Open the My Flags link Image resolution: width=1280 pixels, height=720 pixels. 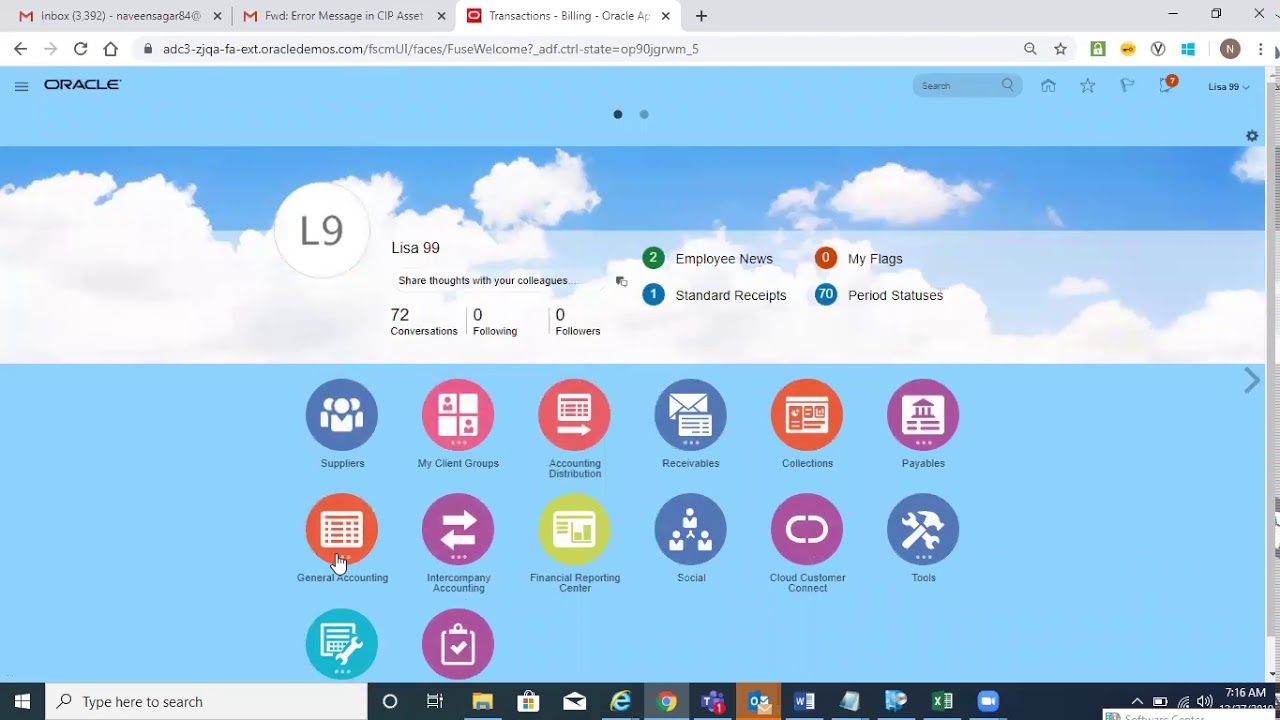coord(875,259)
